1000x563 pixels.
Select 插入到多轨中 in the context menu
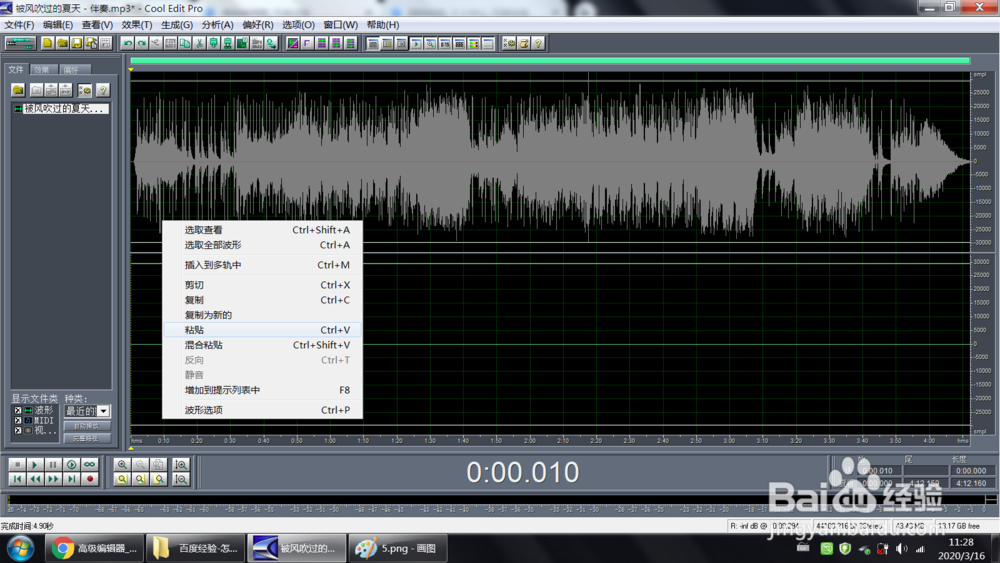coord(262,265)
